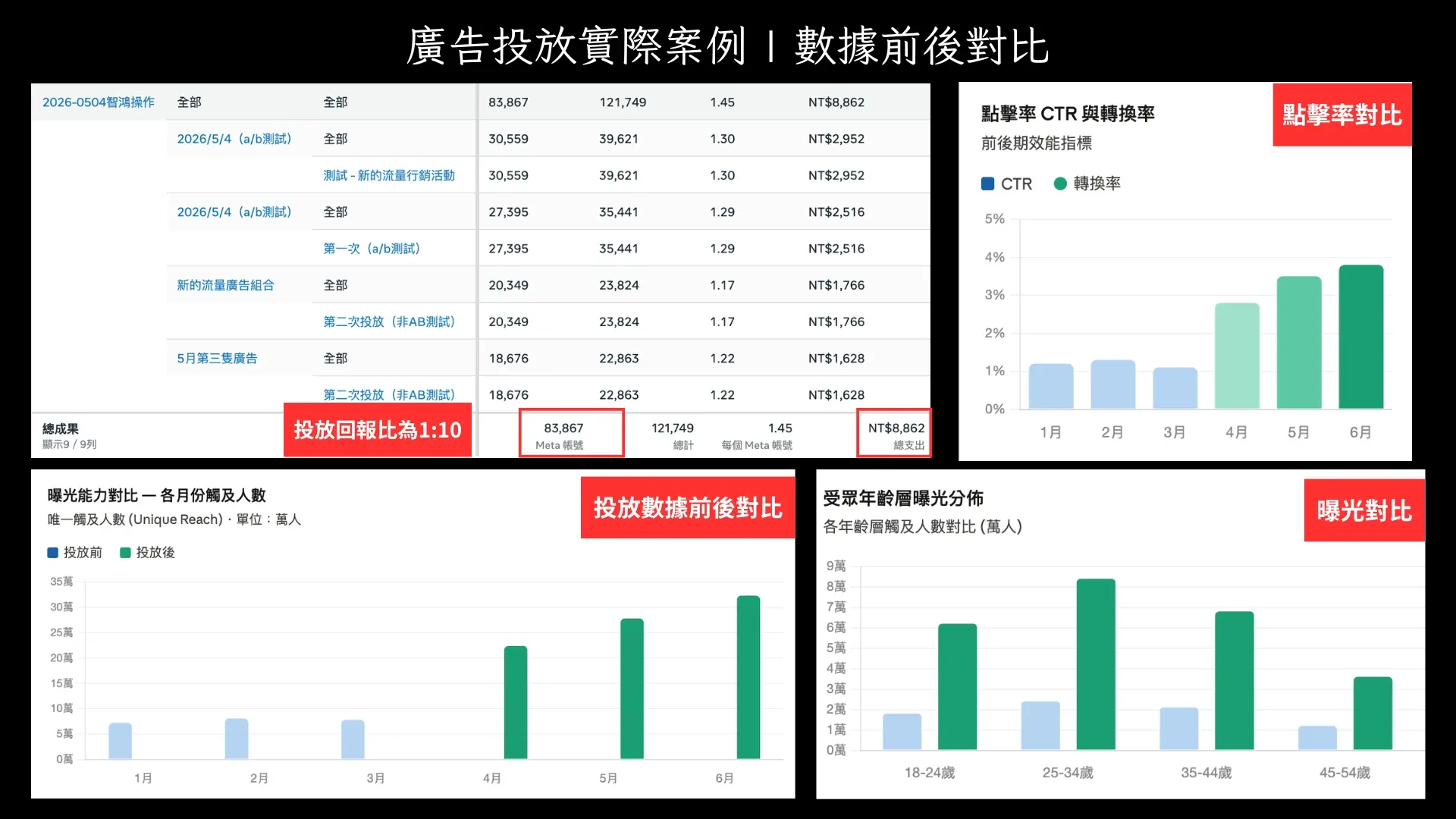Click the 6月 bar in the CTR chart
Image resolution: width=1456 pixels, height=819 pixels.
tap(1361, 337)
